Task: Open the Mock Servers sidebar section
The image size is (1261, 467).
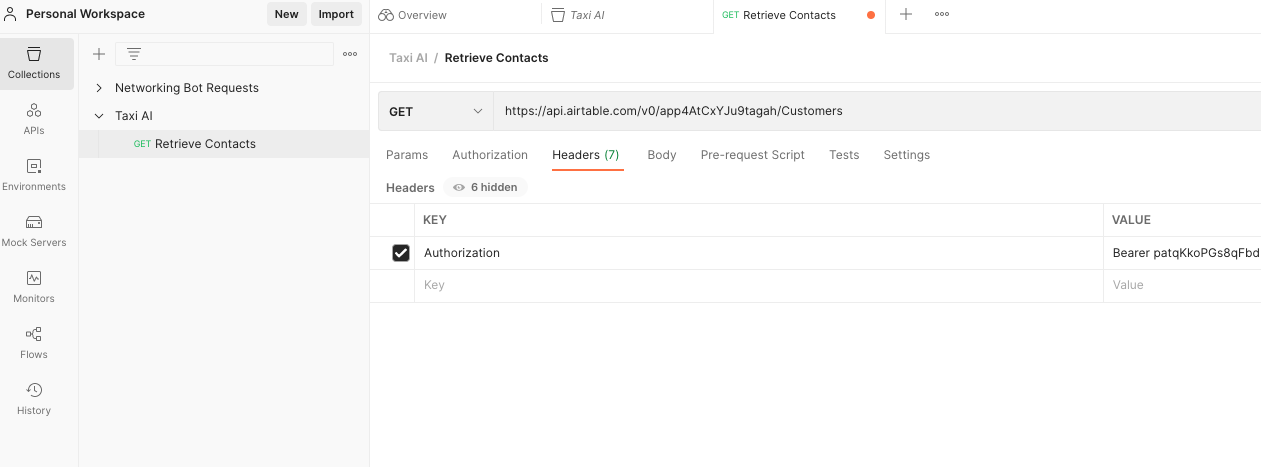Action: (34, 232)
